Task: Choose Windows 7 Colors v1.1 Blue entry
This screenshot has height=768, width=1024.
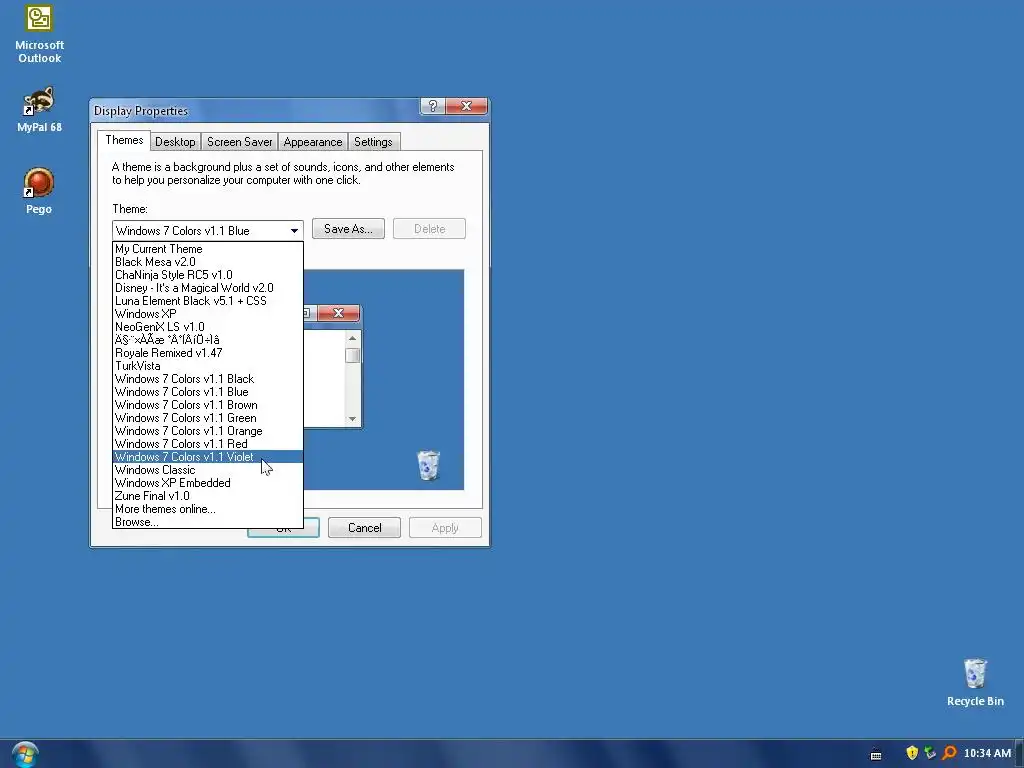Action: pyautogui.click(x=208, y=392)
